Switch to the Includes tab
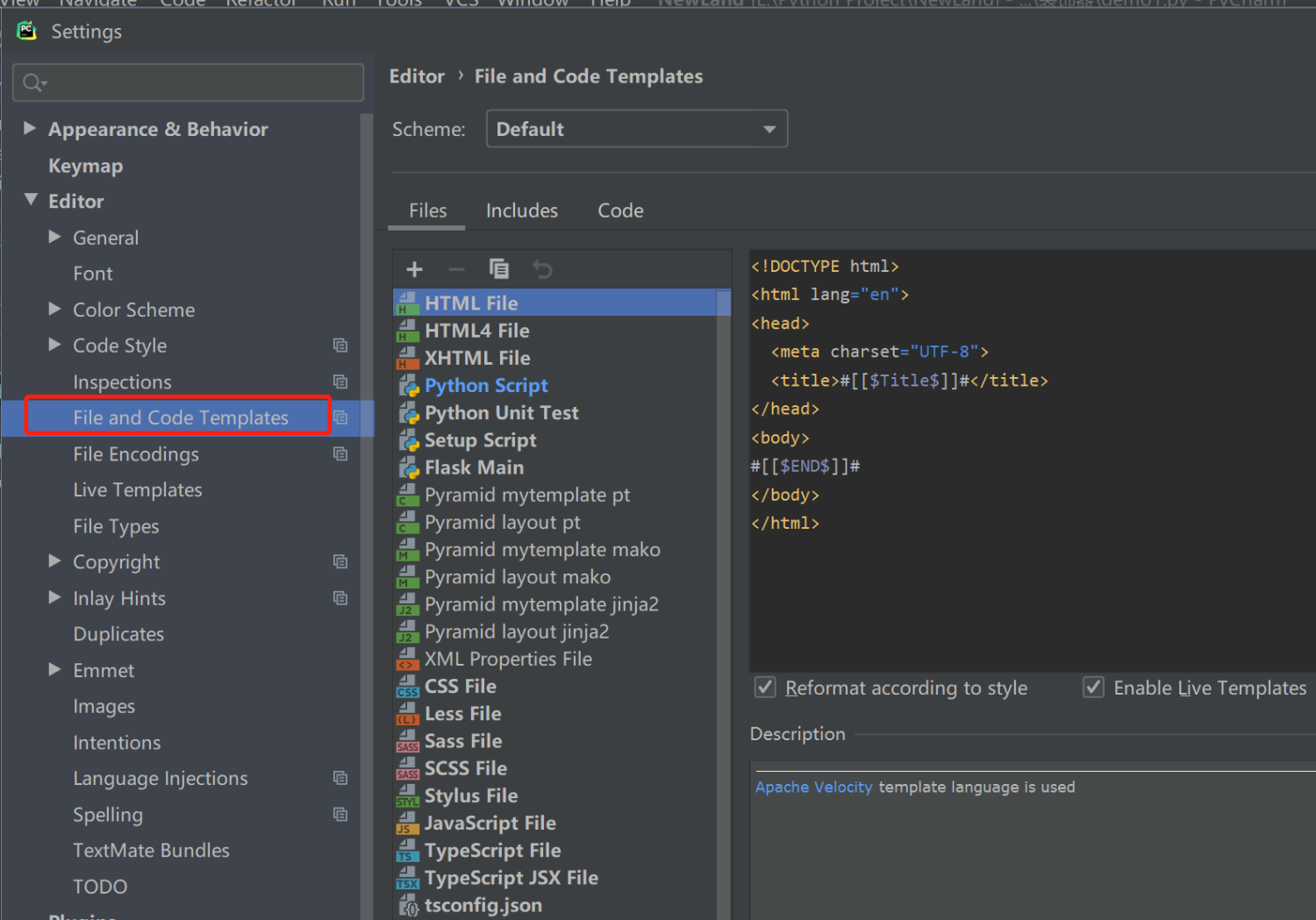The width and height of the screenshot is (1316, 920). click(x=522, y=210)
